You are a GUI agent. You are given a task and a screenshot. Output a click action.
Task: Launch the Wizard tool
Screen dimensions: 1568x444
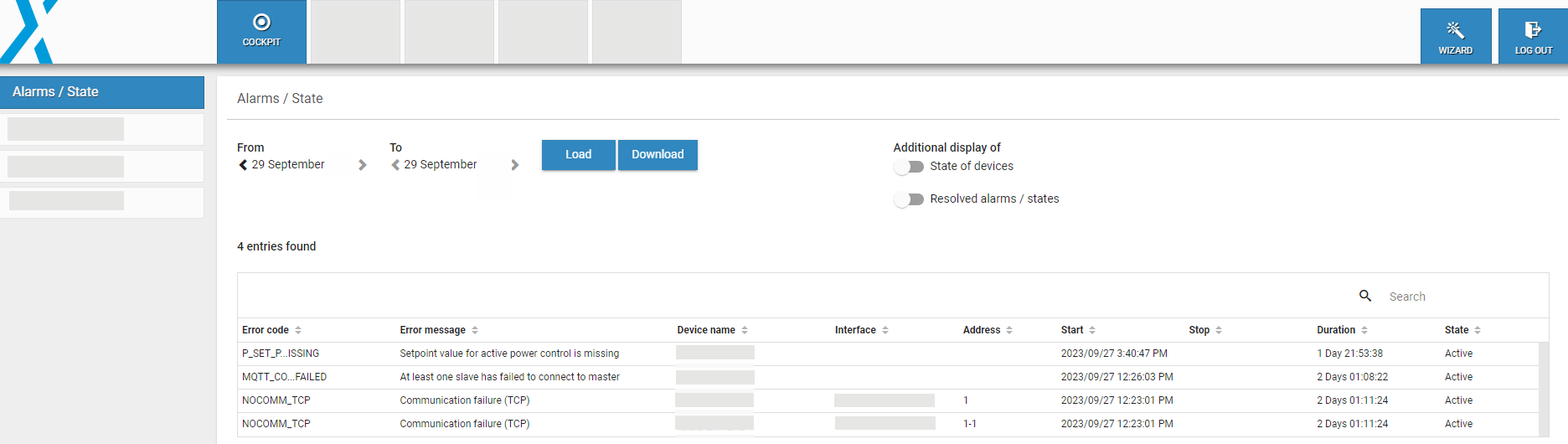tap(1455, 36)
